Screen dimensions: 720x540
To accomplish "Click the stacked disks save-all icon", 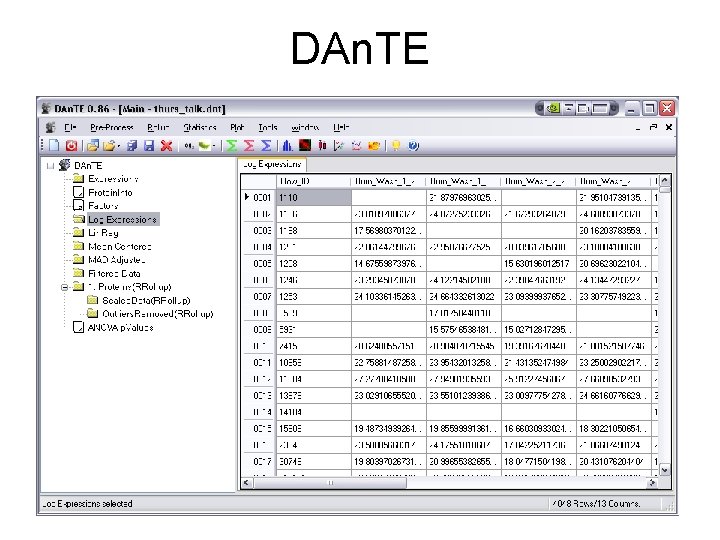I will pyautogui.click(x=132, y=146).
